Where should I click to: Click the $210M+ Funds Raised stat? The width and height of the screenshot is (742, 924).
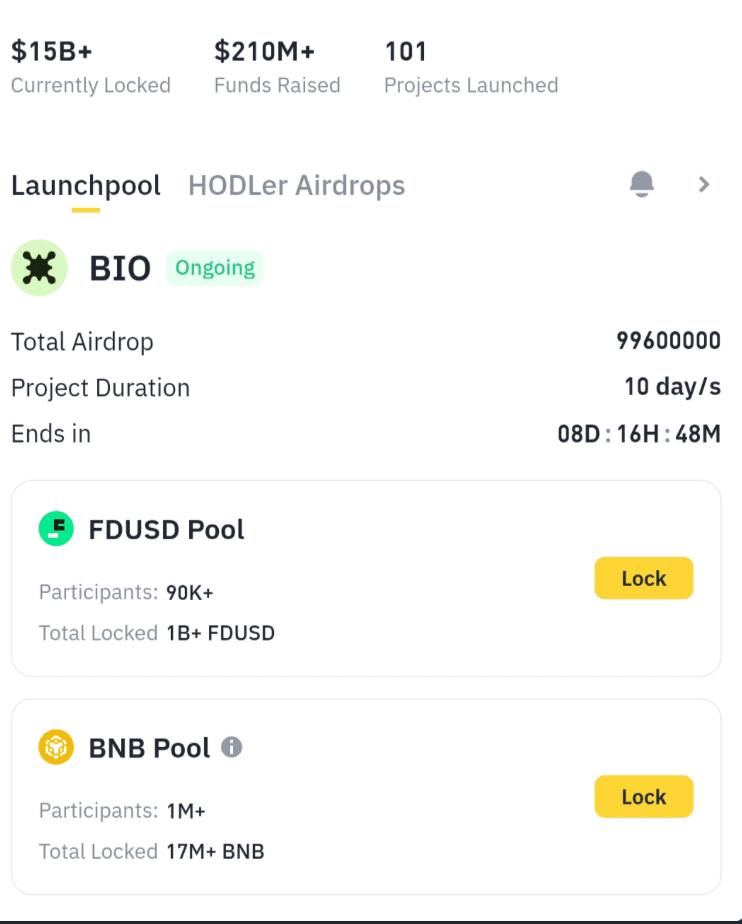pyautogui.click(x=277, y=67)
